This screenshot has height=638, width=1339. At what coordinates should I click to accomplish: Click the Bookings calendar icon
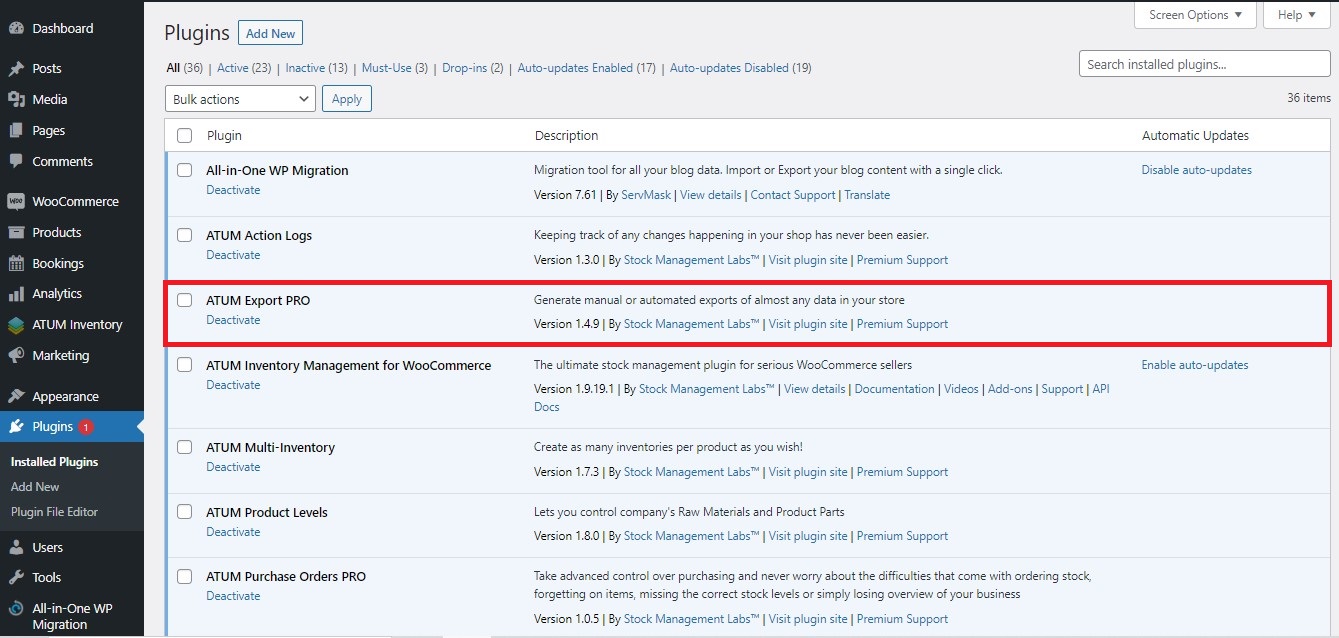click(x=16, y=263)
